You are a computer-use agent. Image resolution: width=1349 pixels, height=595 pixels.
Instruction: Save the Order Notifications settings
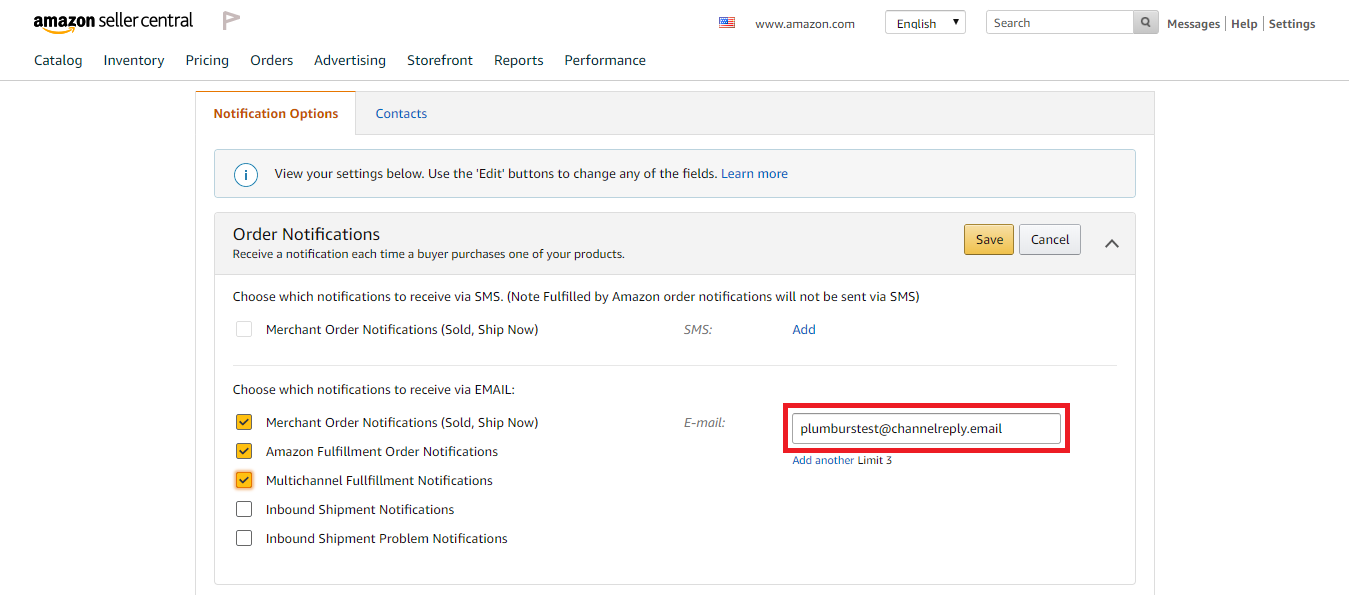coord(989,240)
